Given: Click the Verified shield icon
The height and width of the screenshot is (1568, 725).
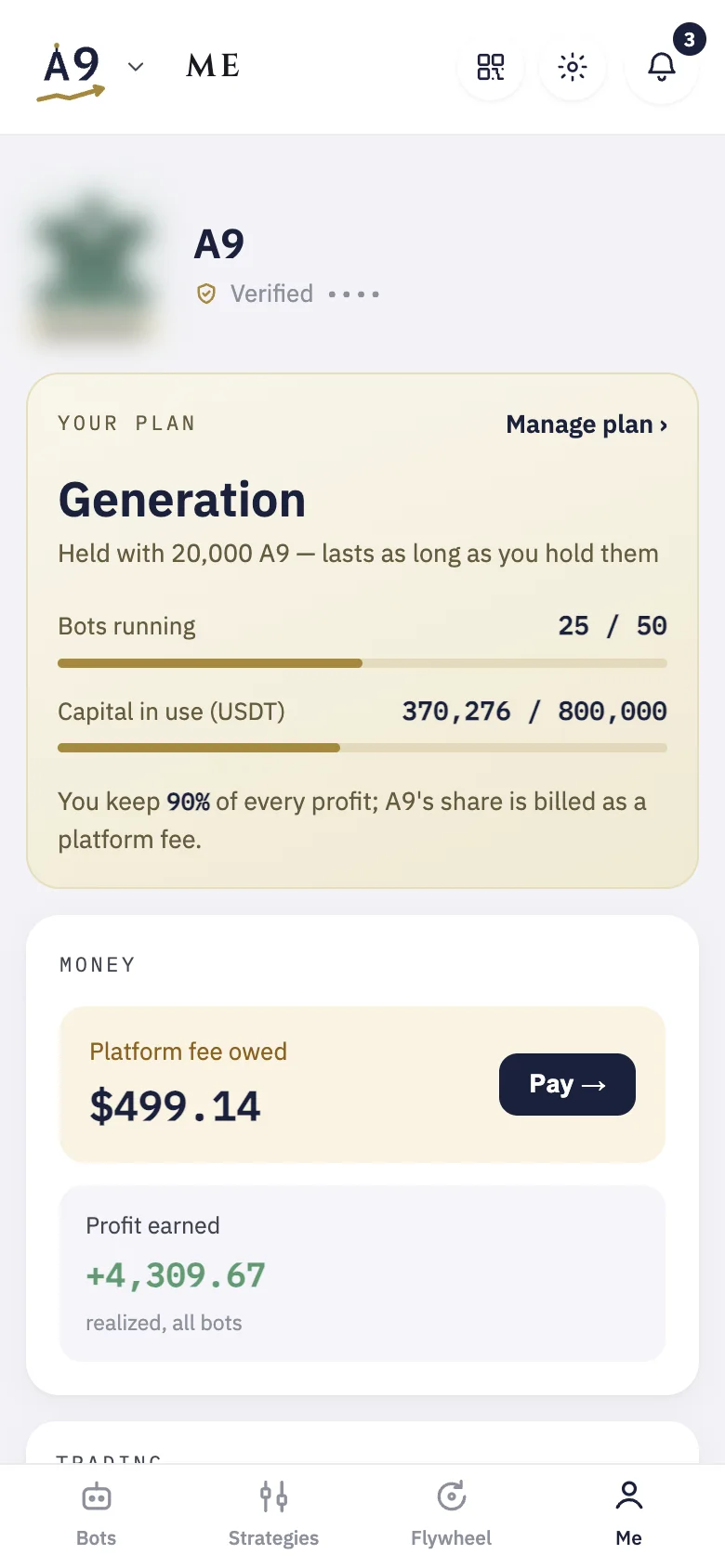Looking at the screenshot, I should tap(206, 294).
